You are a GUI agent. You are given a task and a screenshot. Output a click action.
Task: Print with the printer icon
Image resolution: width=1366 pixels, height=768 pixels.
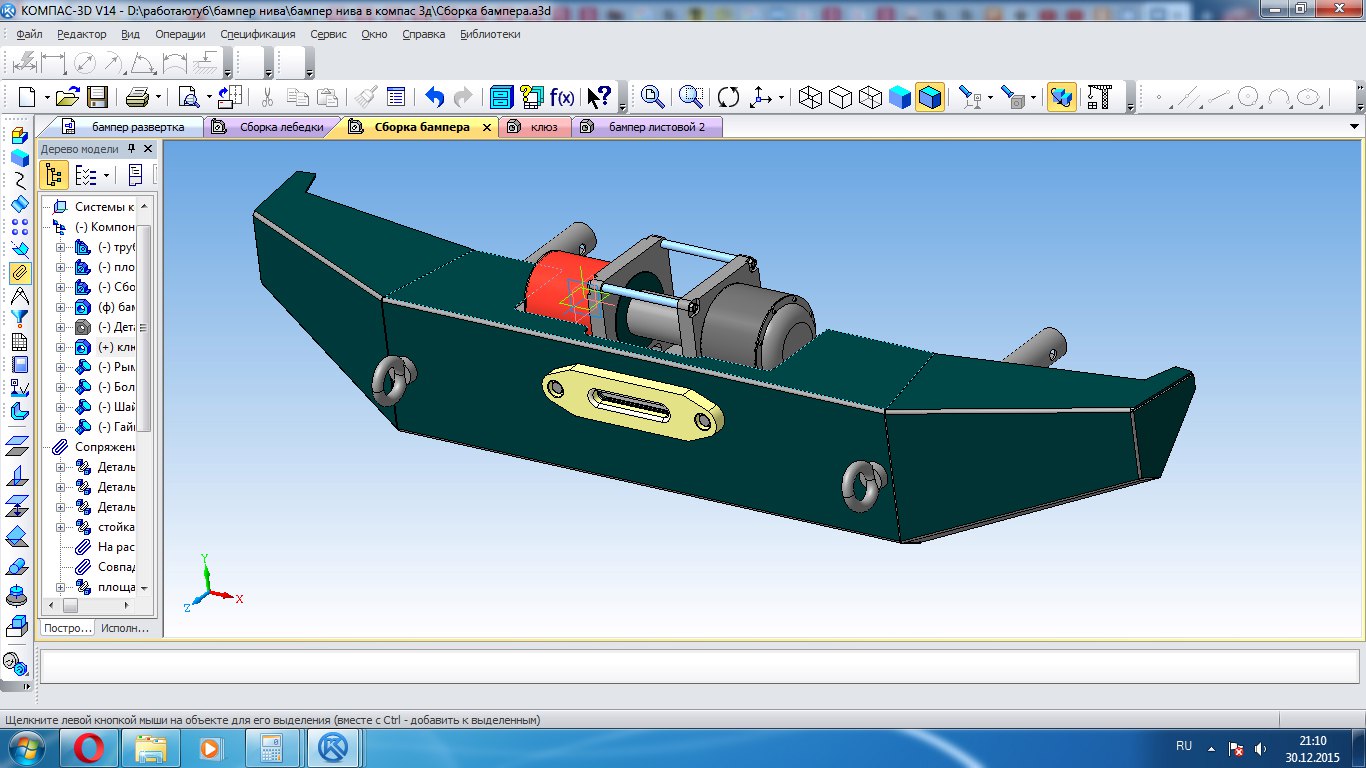[136, 97]
